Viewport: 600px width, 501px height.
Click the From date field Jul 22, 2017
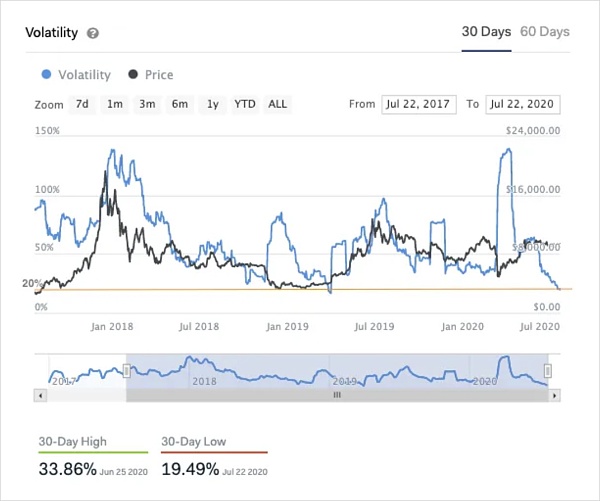point(419,104)
